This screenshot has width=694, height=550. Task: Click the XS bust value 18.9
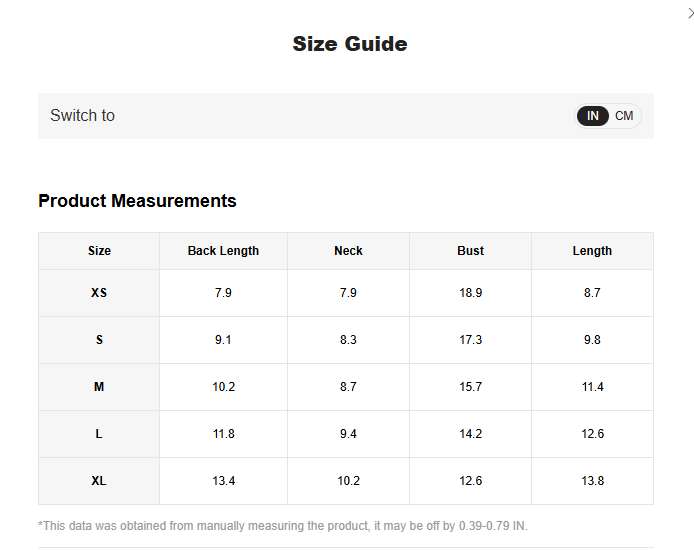click(x=470, y=293)
